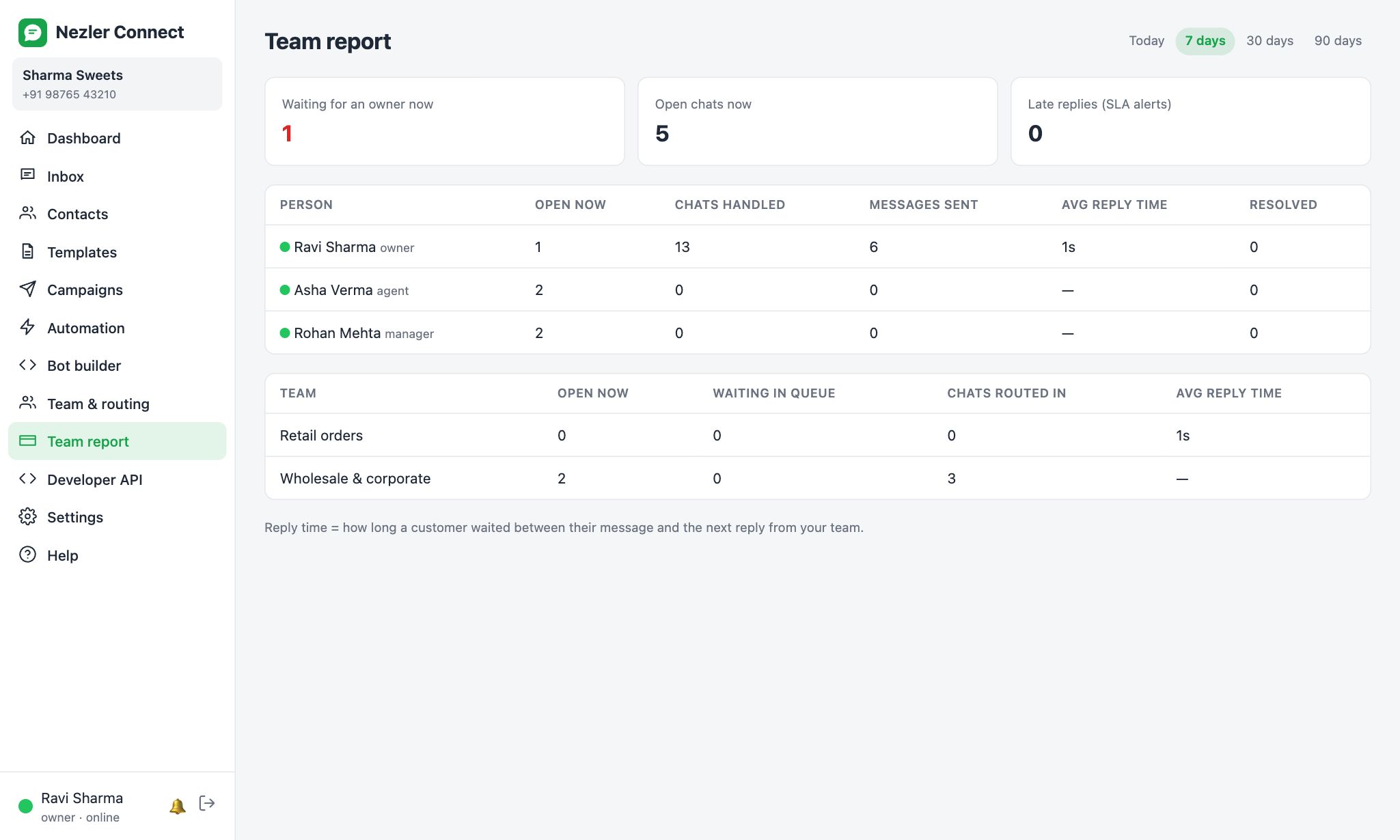
Task: Click the Templates document icon
Action: (x=27, y=251)
